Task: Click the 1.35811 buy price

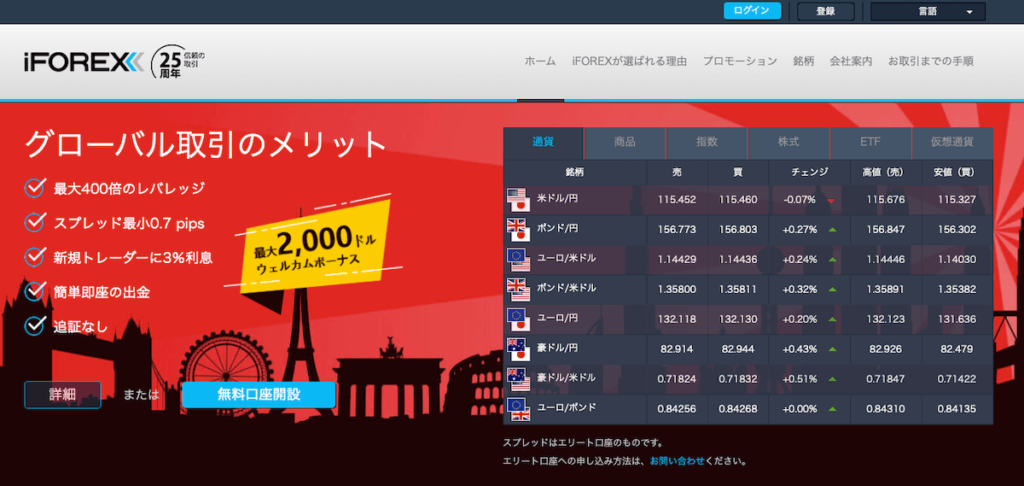Action: pos(738,289)
